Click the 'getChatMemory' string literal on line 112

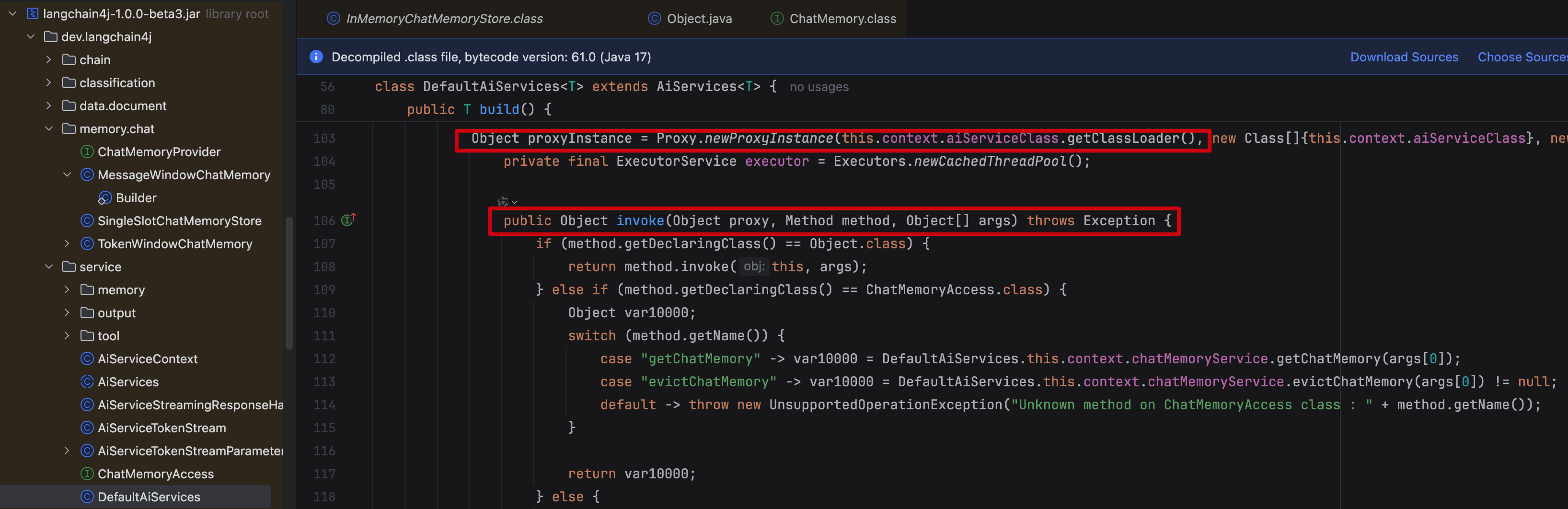(x=700, y=359)
